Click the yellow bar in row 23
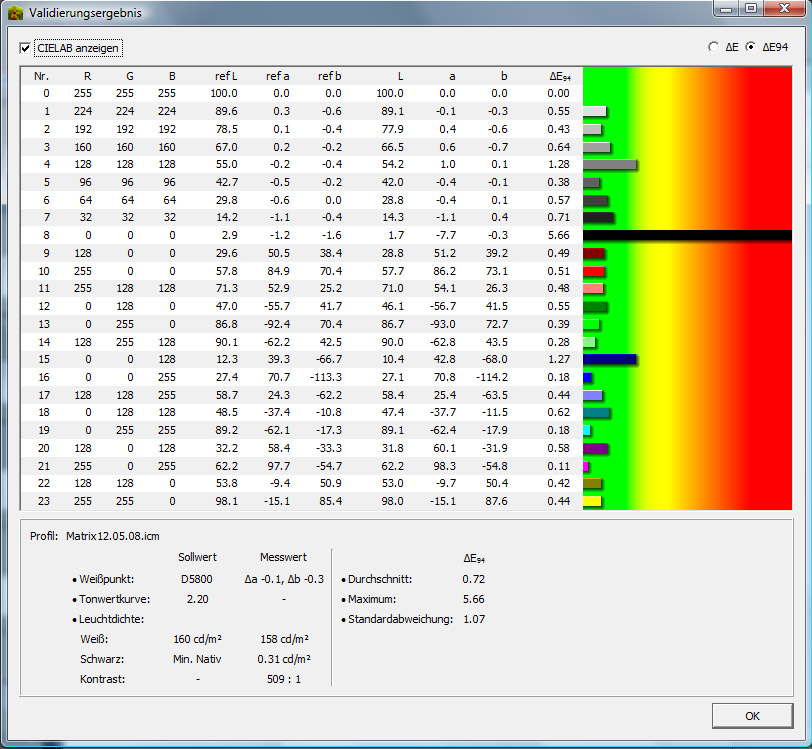This screenshot has width=812, height=749. [x=592, y=500]
